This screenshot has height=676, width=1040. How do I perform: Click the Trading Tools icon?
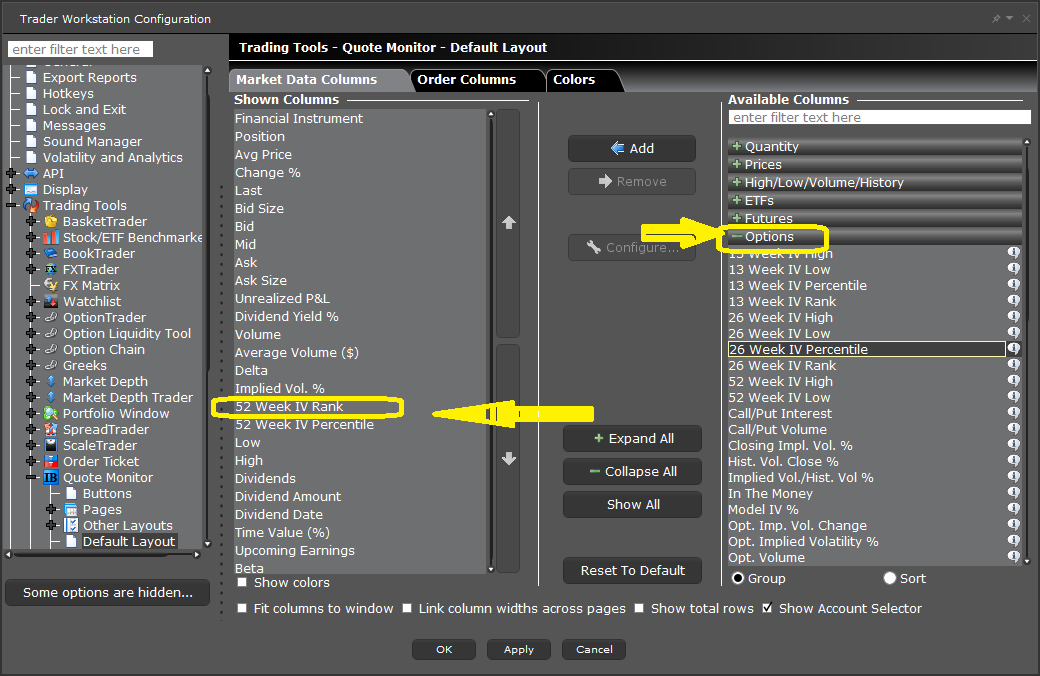pos(31,206)
